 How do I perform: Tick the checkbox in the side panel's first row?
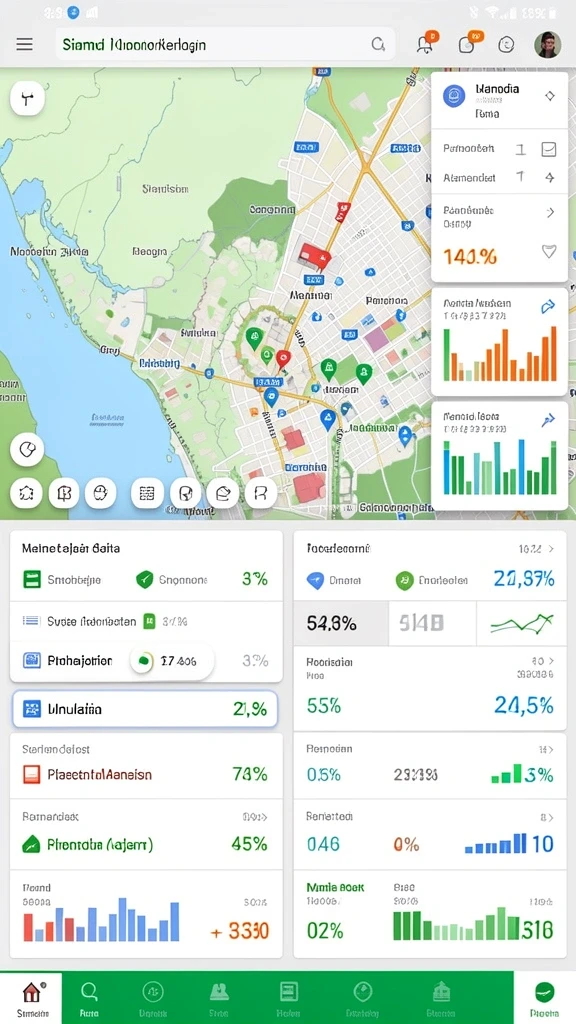click(549, 150)
